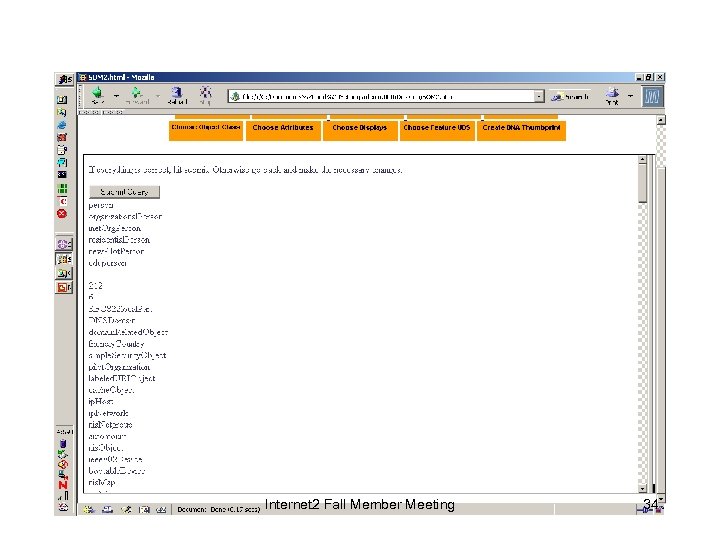Click the green Back arrow in Mozilla

97,96
